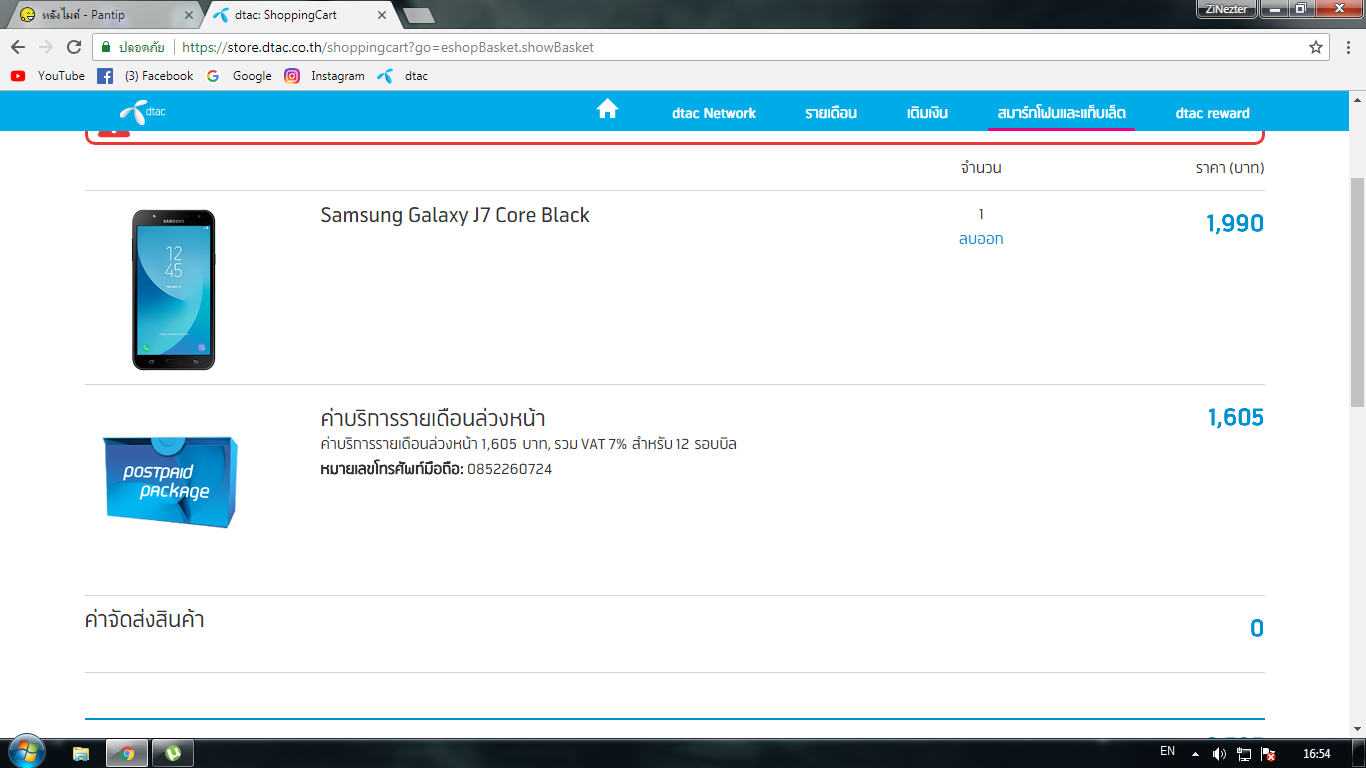Click the 1,990 price

pyautogui.click(x=1235, y=223)
